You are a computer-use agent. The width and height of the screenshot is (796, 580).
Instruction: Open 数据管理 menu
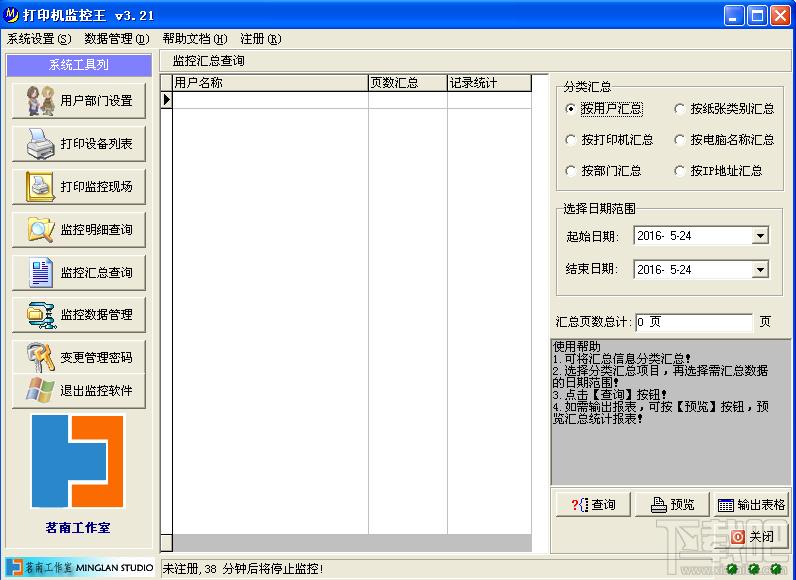click(117, 39)
